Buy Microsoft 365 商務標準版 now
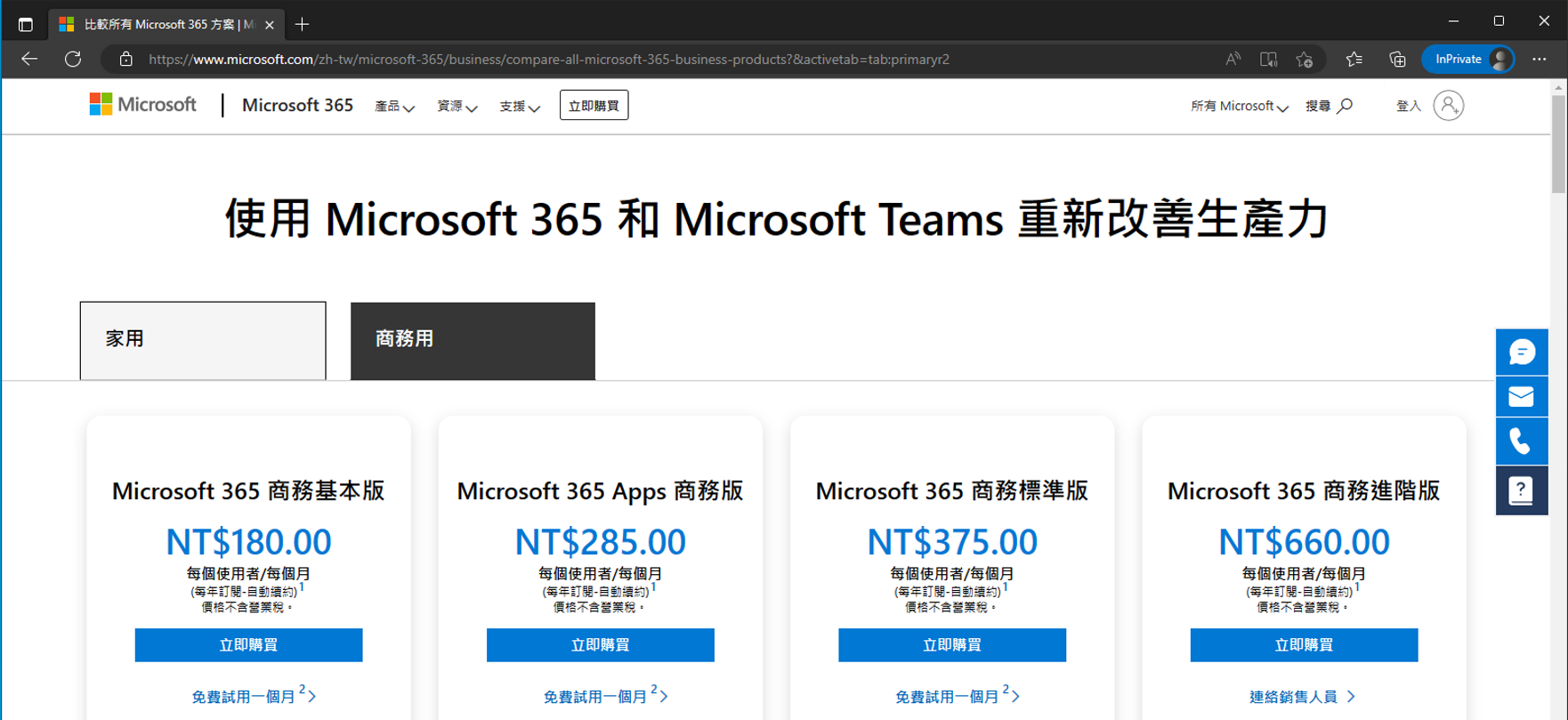1568x720 pixels. pos(952,645)
